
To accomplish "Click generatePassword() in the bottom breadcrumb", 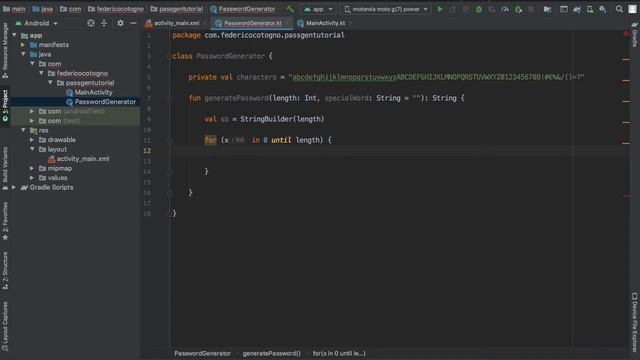I will pyautogui.click(x=271, y=353).
